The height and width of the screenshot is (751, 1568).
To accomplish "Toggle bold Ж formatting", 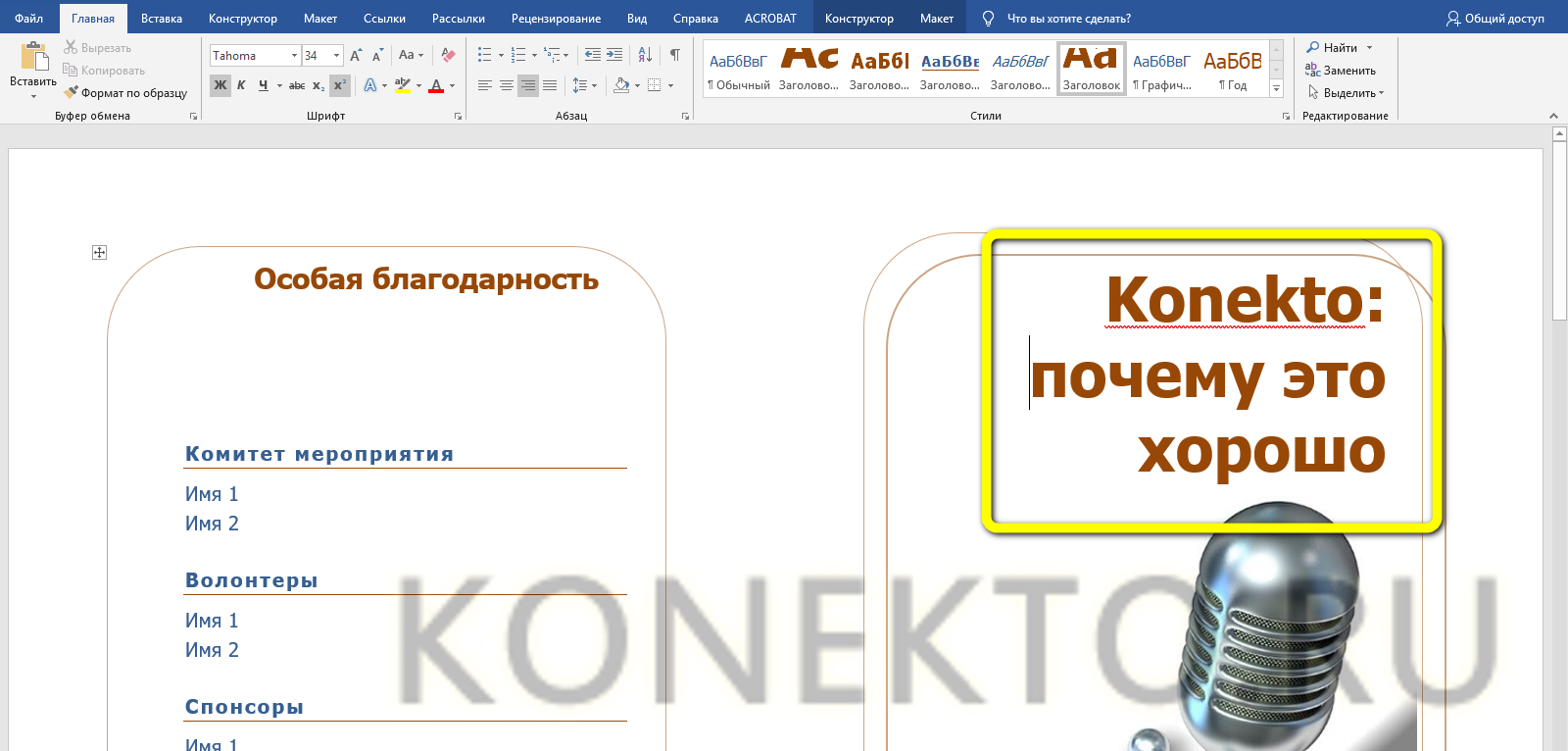I will 220,85.
